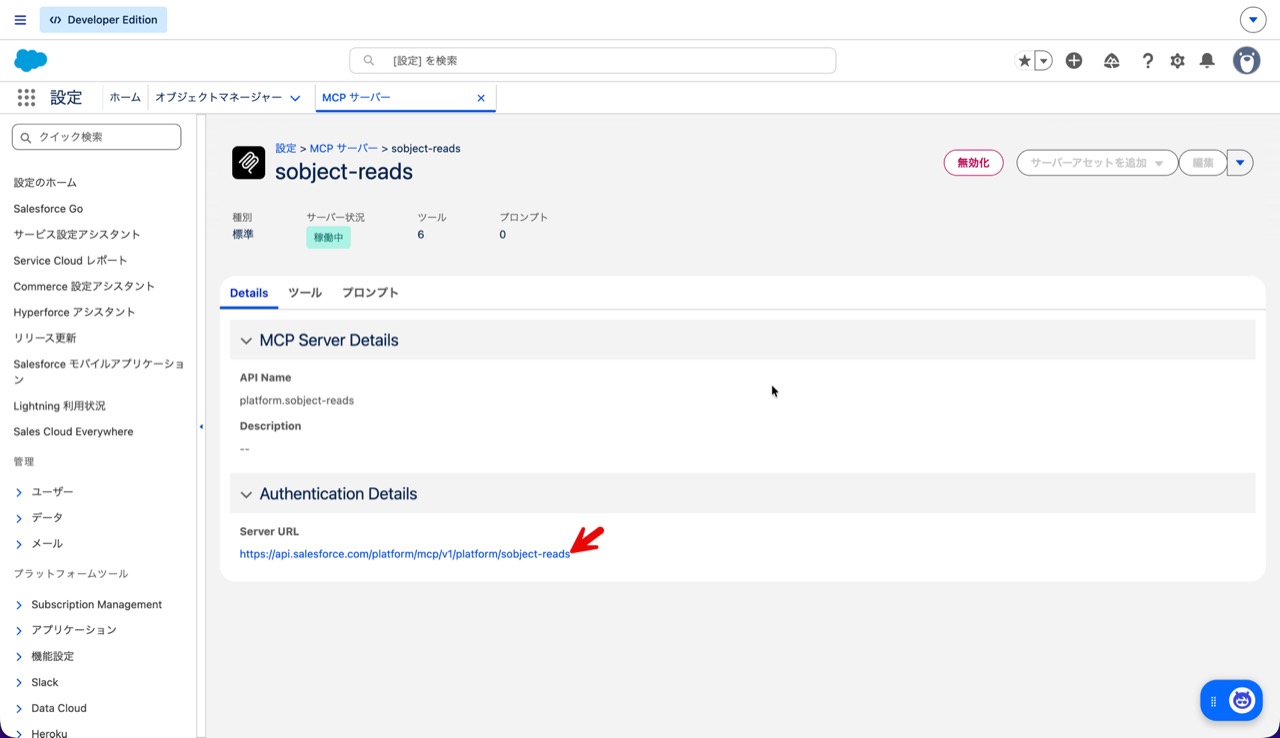Collapse the Authentication Details section
Screen dimensions: 1280x738
[x=246, y=495]
